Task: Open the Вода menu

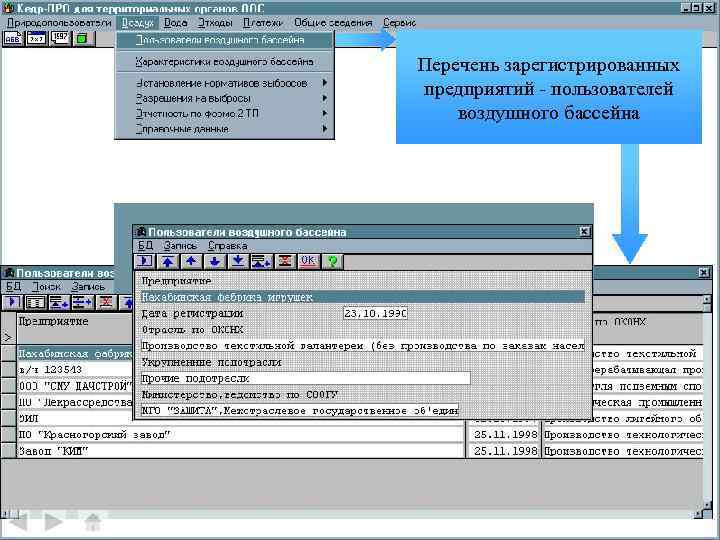Action: point(175,22)
